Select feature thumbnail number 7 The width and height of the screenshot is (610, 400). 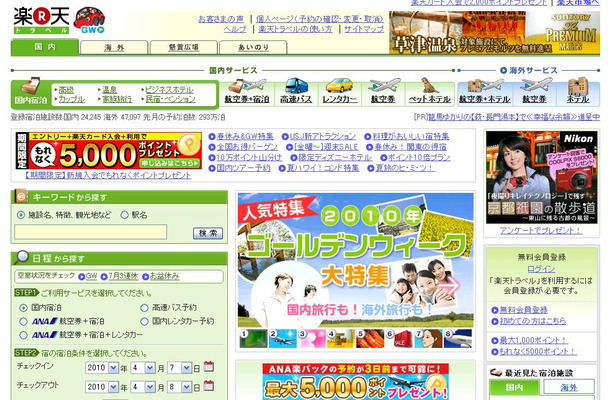(428, 338)
